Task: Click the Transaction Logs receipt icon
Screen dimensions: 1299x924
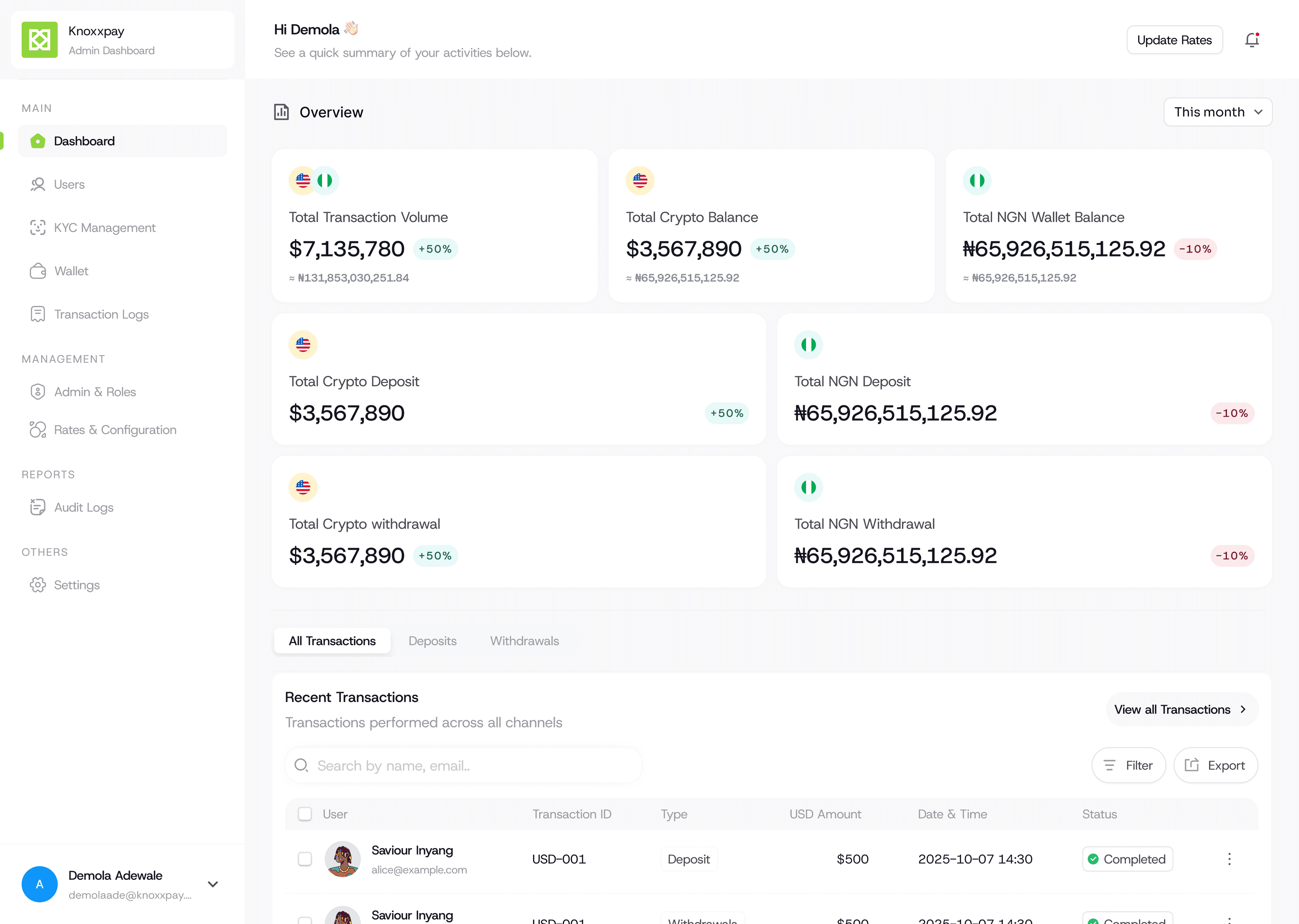Action: point(38,314)
